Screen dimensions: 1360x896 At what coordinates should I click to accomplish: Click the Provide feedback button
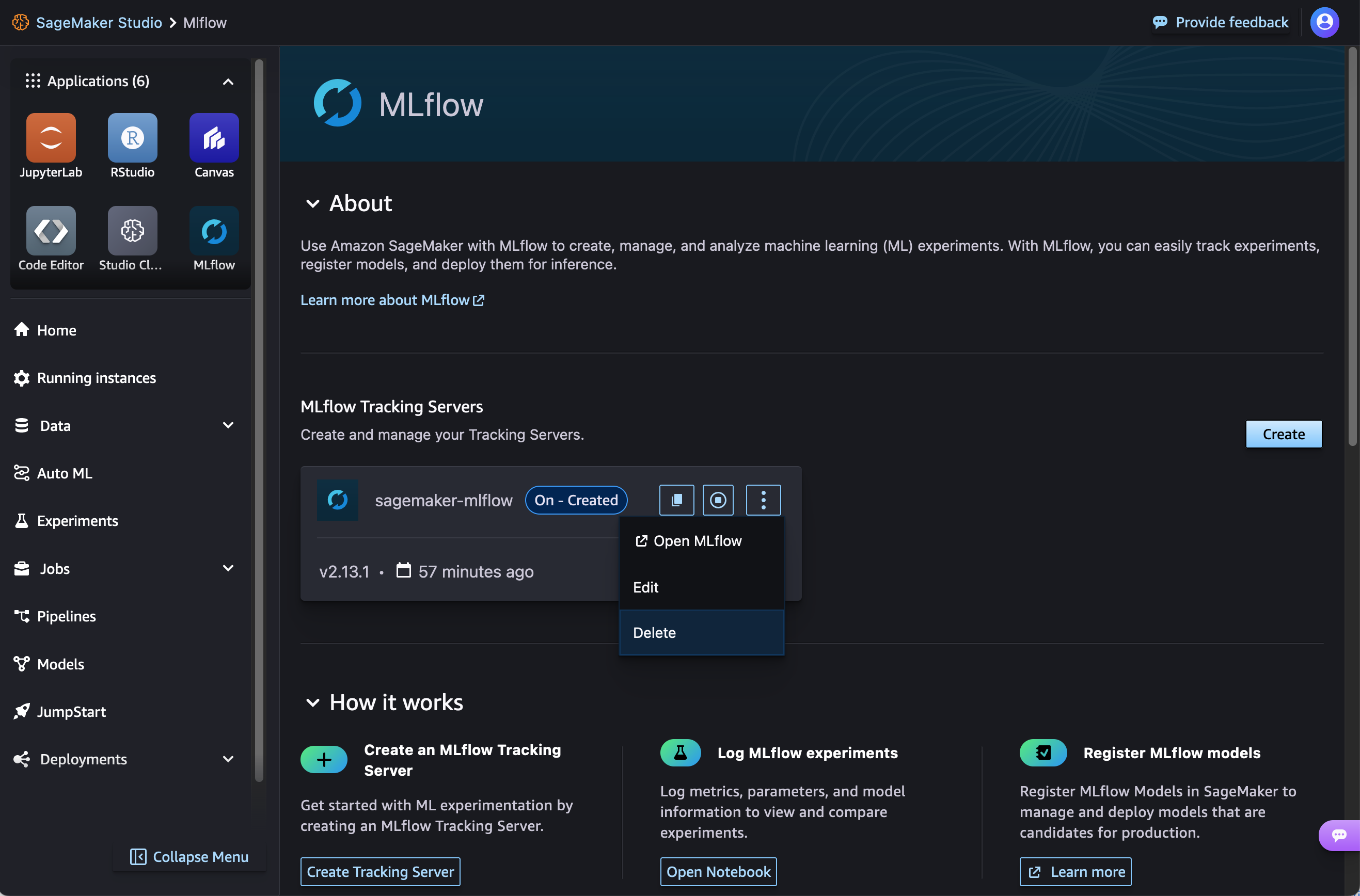1220,22
